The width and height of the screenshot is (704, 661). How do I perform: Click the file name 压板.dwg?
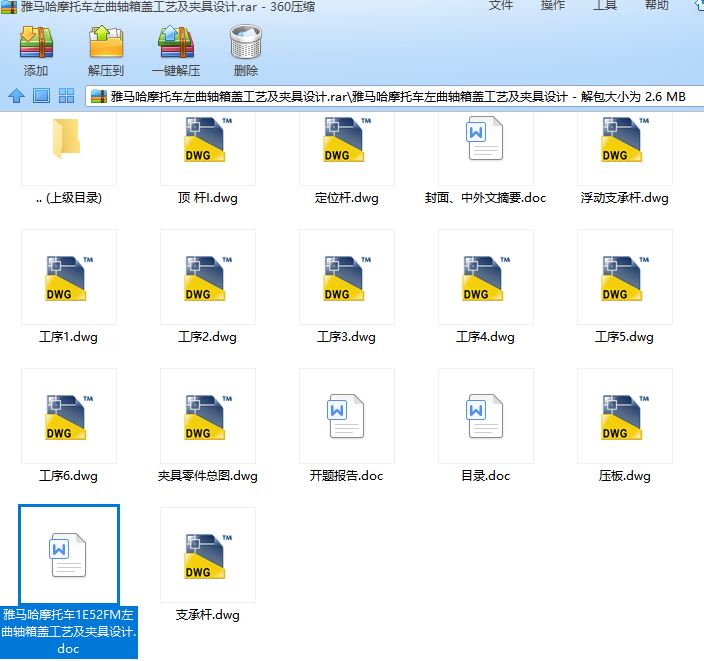[x=624, y=476]
